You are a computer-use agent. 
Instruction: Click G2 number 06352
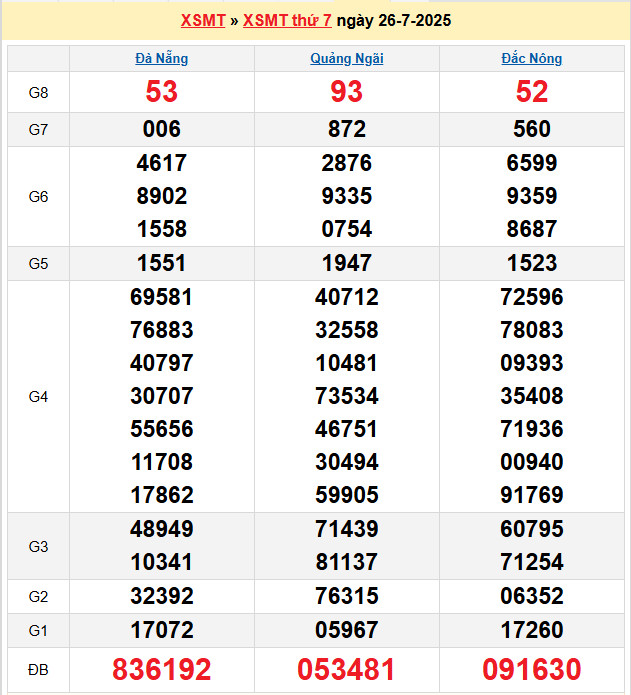point(532,596)
